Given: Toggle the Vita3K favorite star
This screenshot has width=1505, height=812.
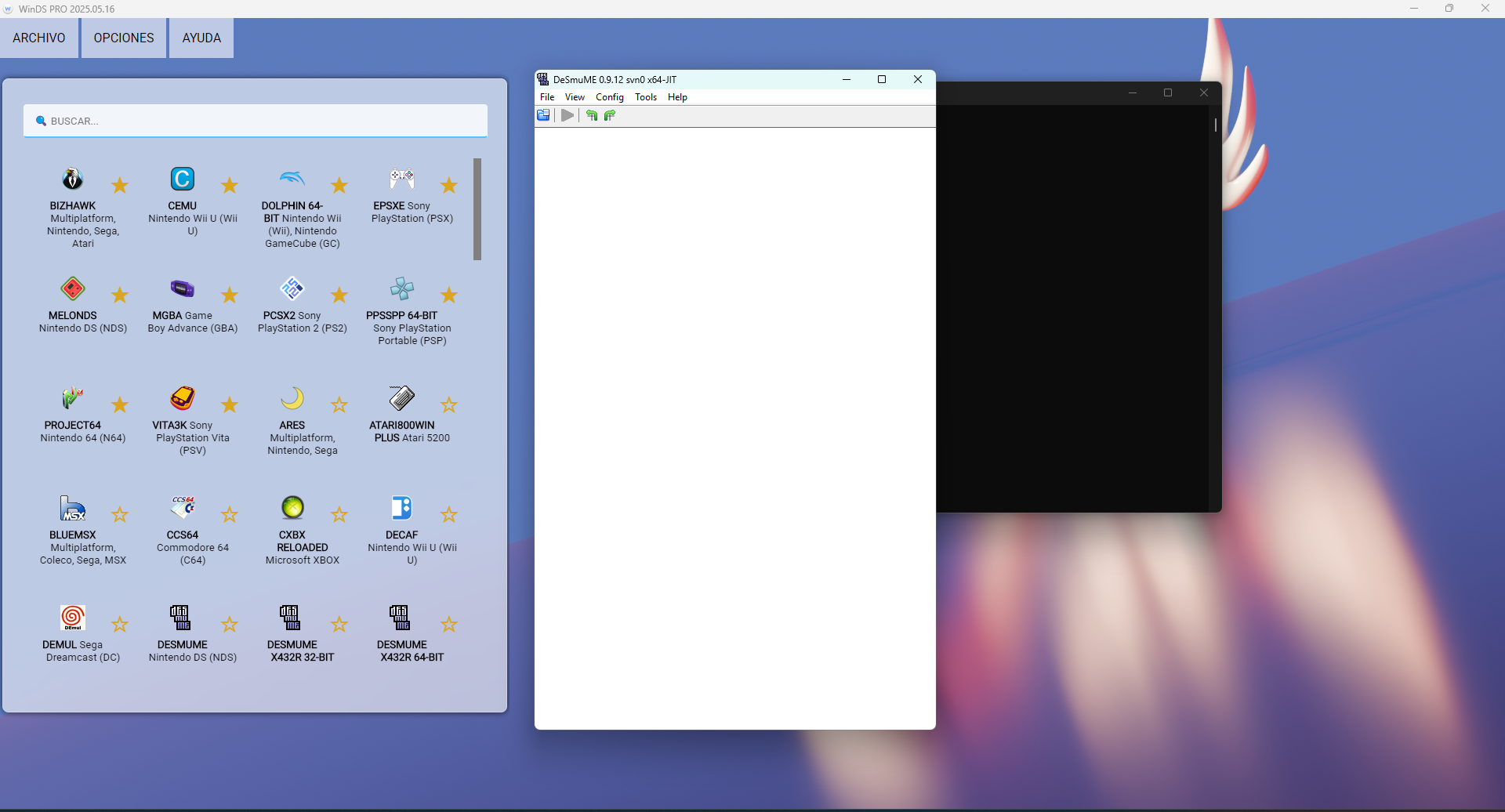Looking at the screenshot, I should 230,404.
